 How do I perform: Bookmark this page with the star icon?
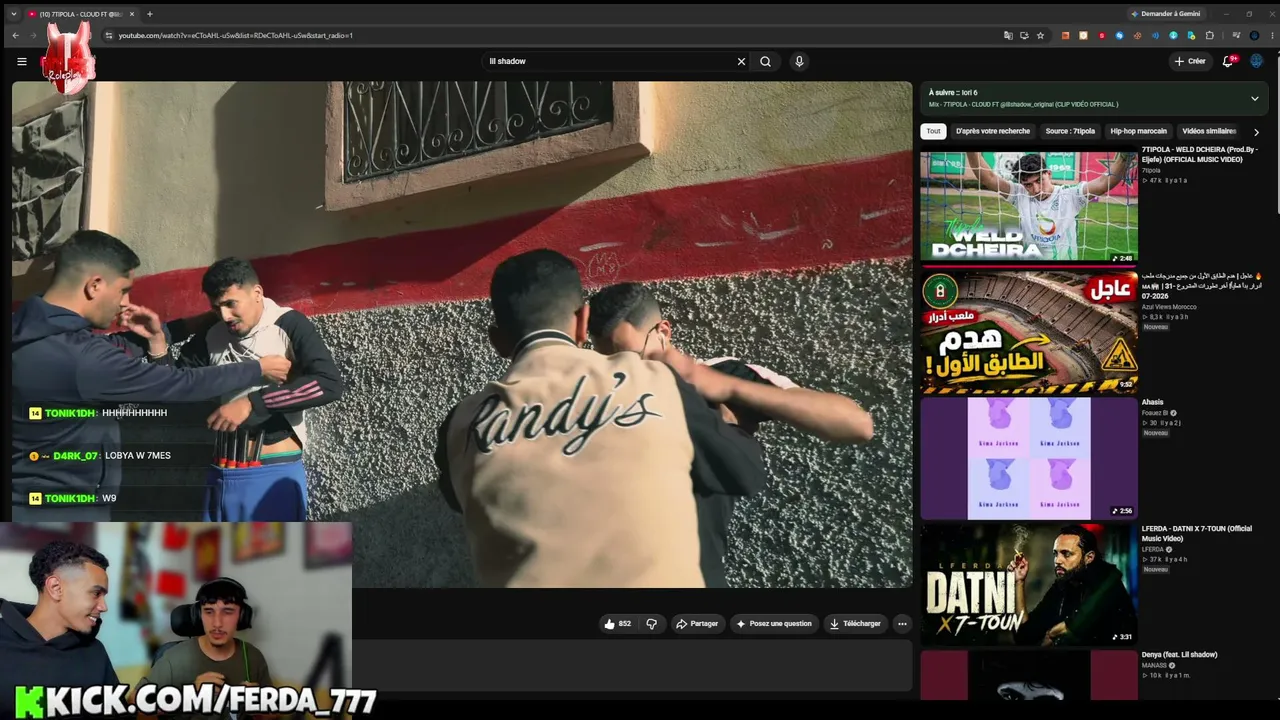click(x=1040, y=35)
